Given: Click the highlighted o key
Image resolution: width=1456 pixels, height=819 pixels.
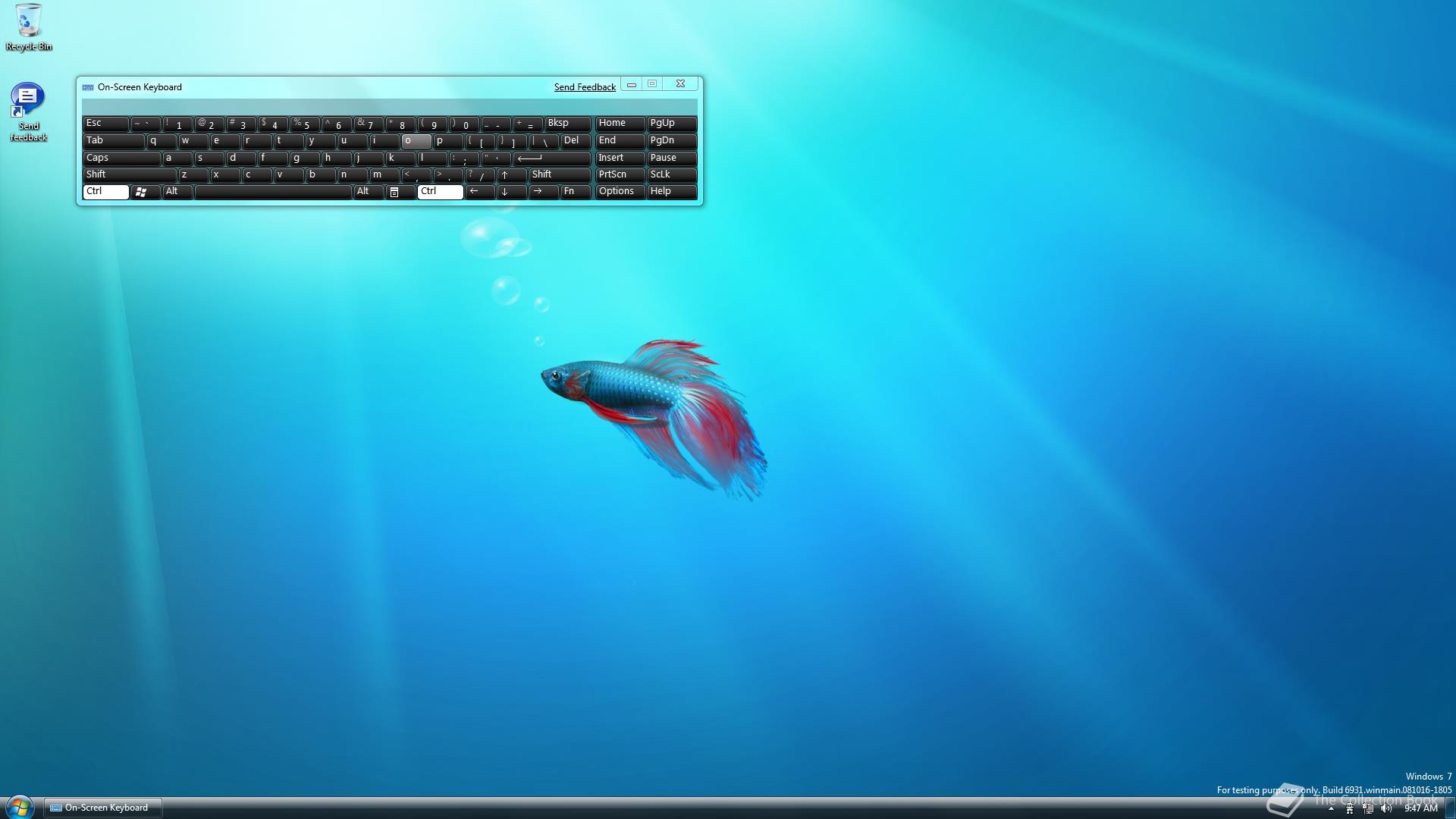Looking at the screenshot, I should [x=416, y=141].
